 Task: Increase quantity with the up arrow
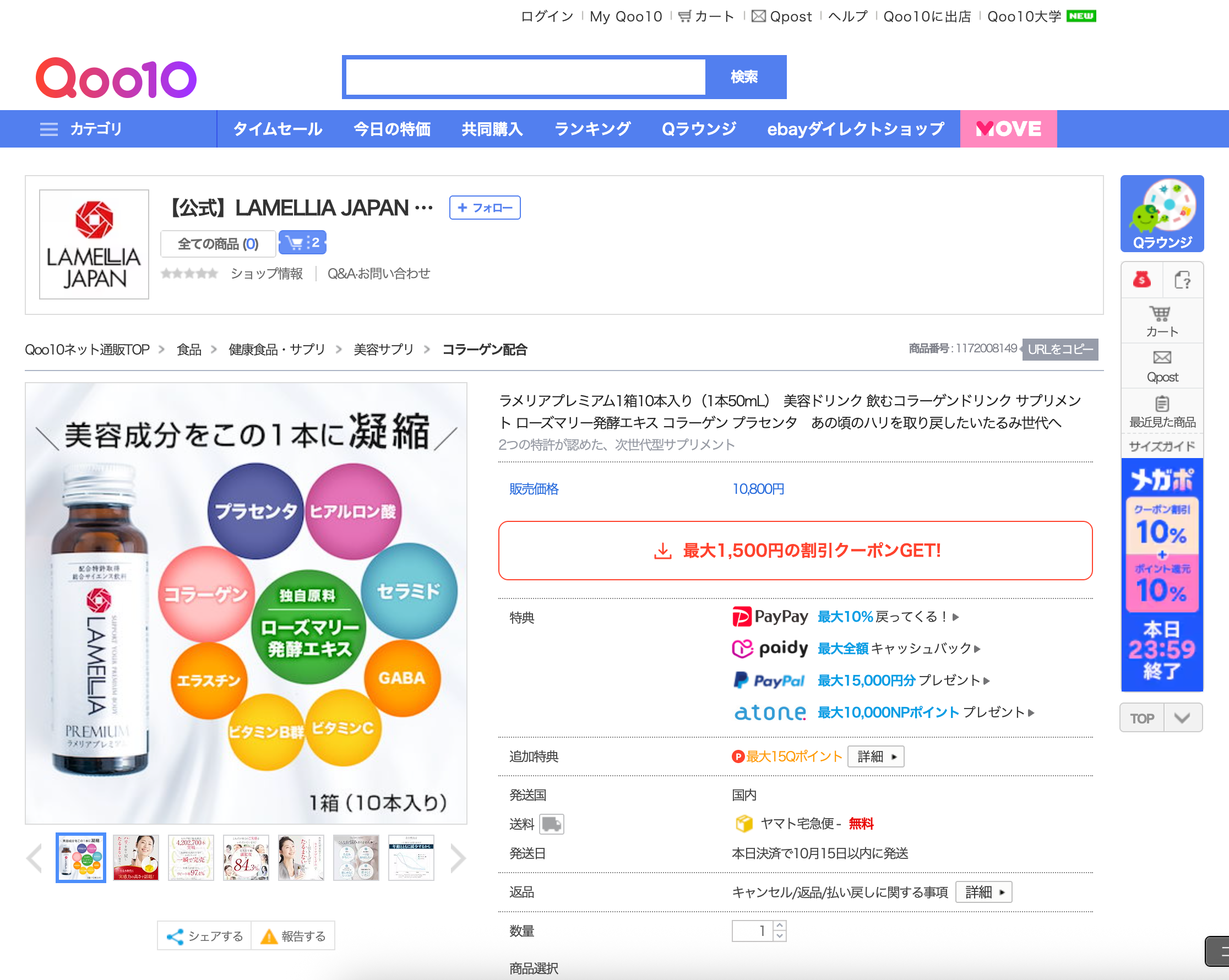click(x=780, y=925)
